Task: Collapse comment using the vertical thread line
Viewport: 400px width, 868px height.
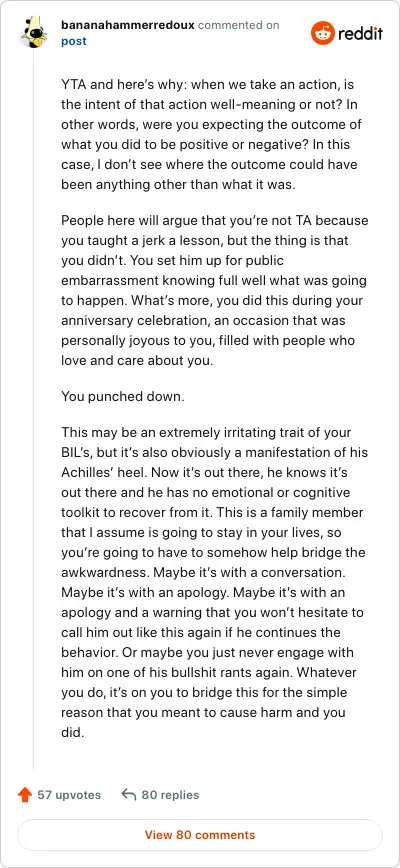Action: click(x=34, y=410)
